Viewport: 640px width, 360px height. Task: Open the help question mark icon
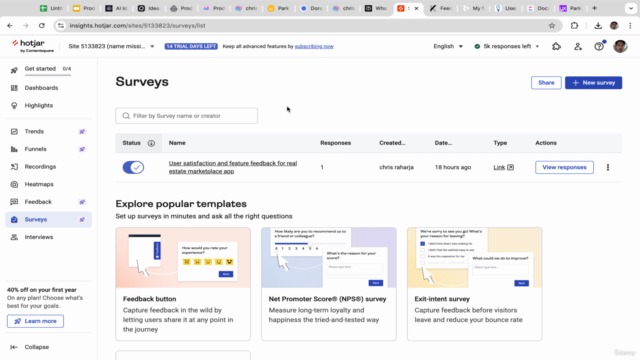point(599,47)
